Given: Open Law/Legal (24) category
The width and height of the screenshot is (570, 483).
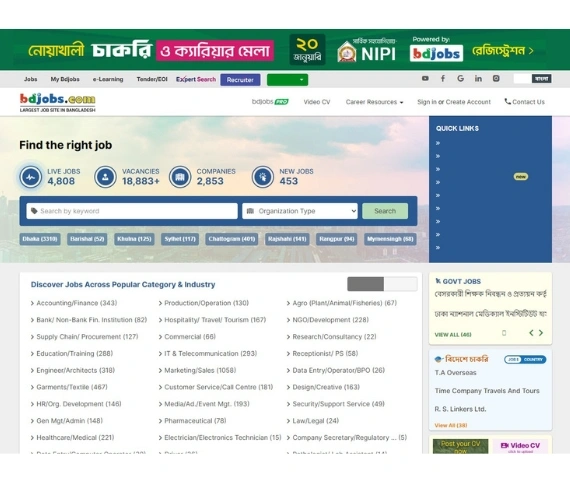Looking at the screenshot, I should point(316,421).
